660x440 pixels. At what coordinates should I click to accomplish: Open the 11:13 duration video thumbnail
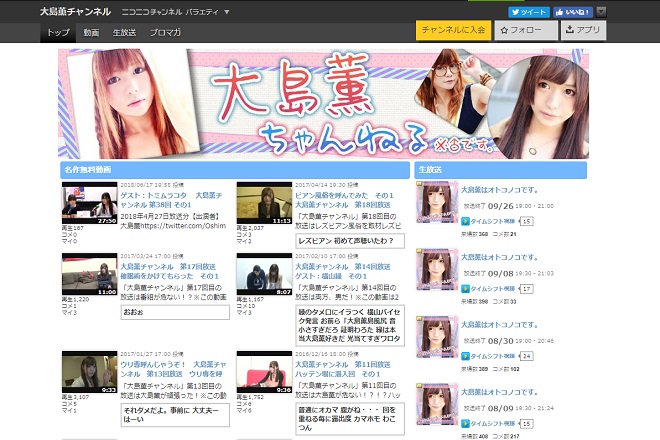click(264, 205)
